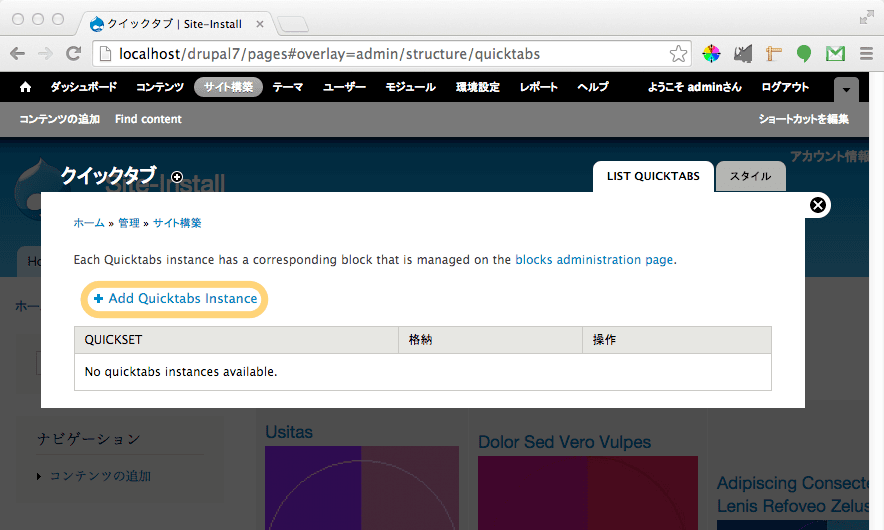Open the Gmail extension icon

point(835,54)
